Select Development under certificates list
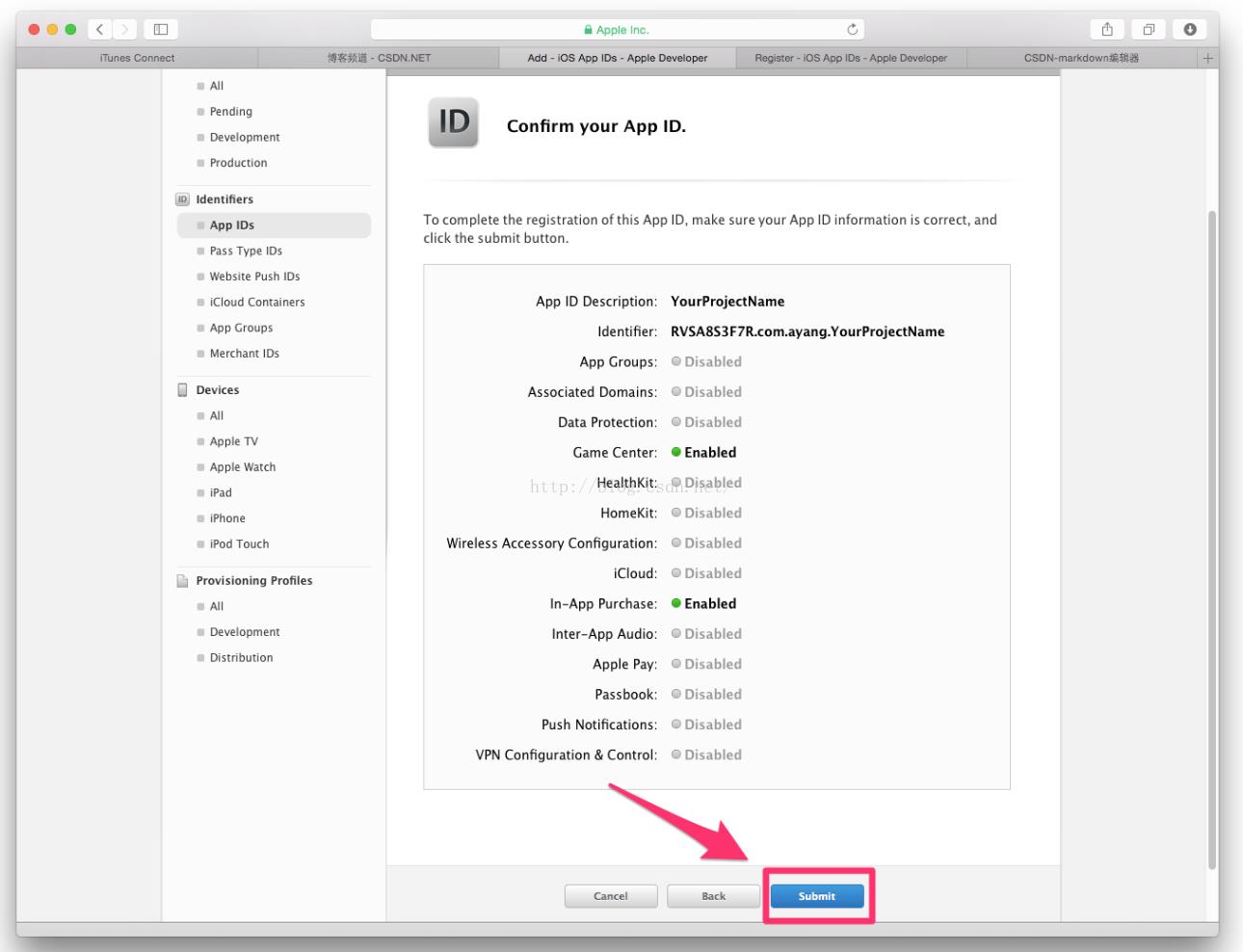Screen dimensions: 1243x952 [x=245, y=138]
